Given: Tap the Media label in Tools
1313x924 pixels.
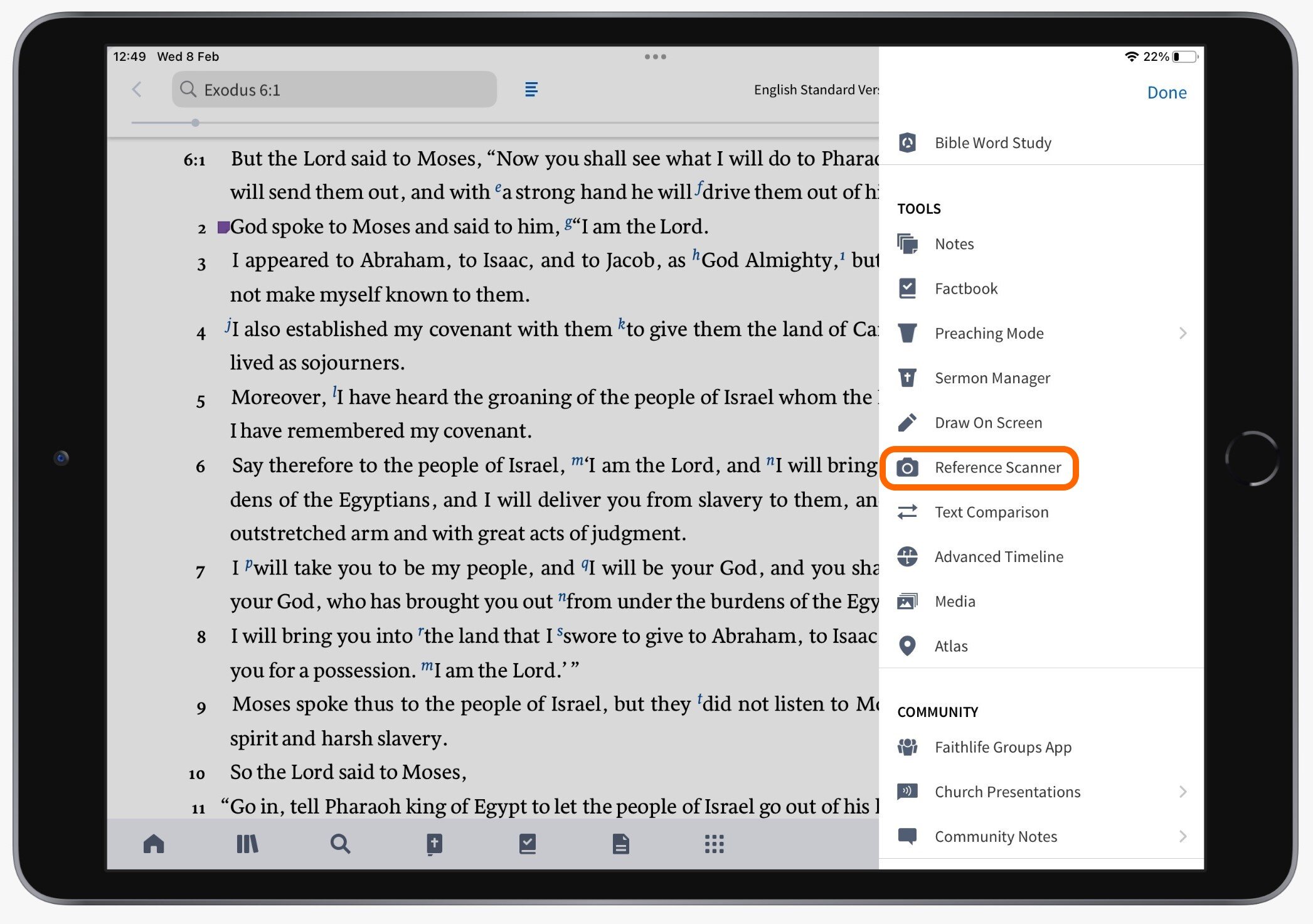Looking at the screenshot, I should tap(955, 601).
